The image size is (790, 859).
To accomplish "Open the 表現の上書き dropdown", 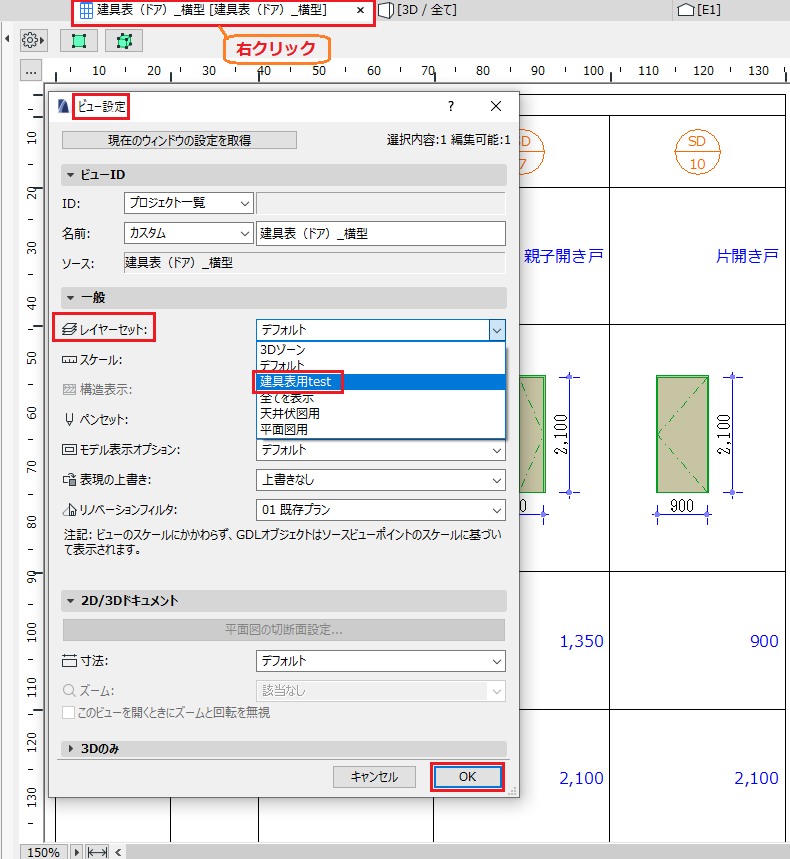I will (x=380, y=480).
